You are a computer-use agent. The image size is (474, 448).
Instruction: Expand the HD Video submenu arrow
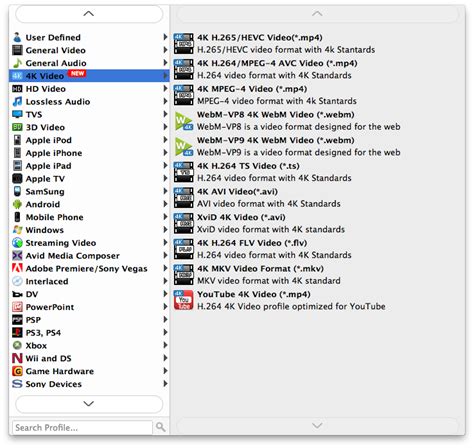(165, 88)
